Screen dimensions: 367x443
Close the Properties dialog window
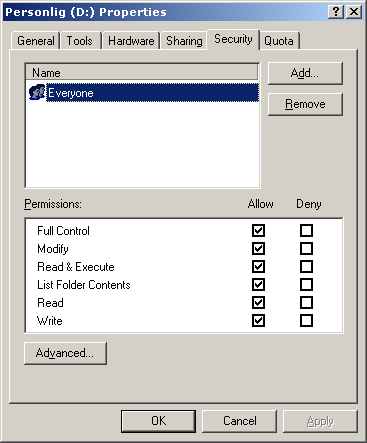pyautogui.click(x=354, y=12)
